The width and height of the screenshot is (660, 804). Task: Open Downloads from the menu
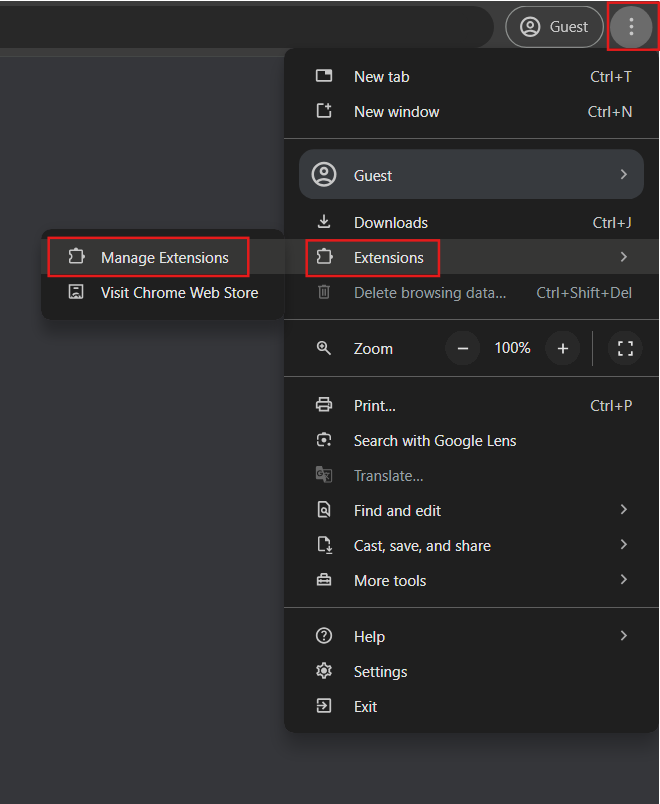point(390,223)
